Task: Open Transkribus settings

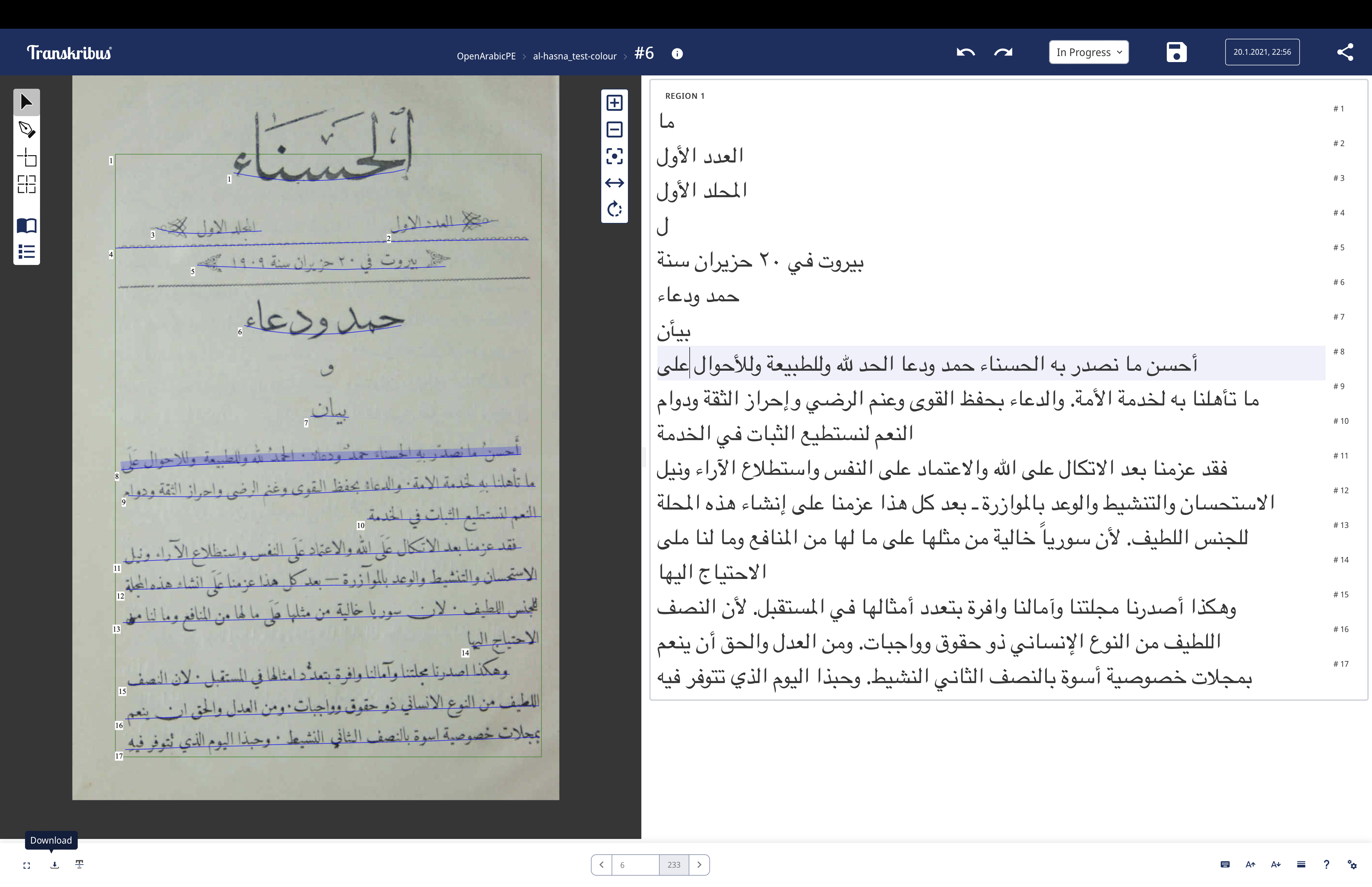Action: (1351, 865)
